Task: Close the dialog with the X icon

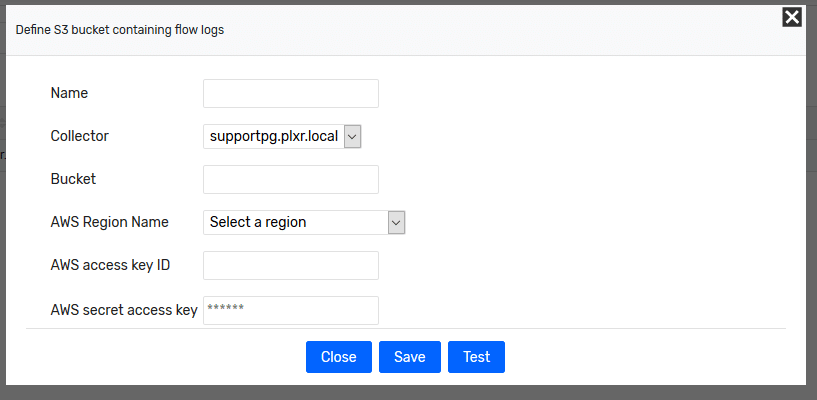Action: coord(792,17)
